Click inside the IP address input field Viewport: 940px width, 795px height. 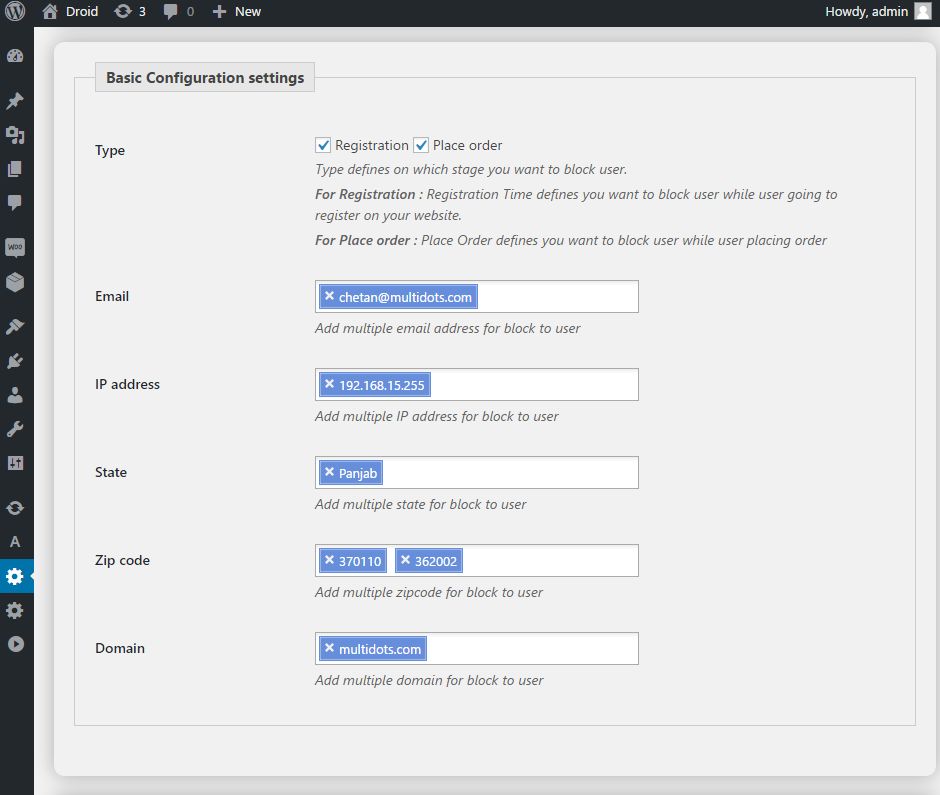[530, 385]
